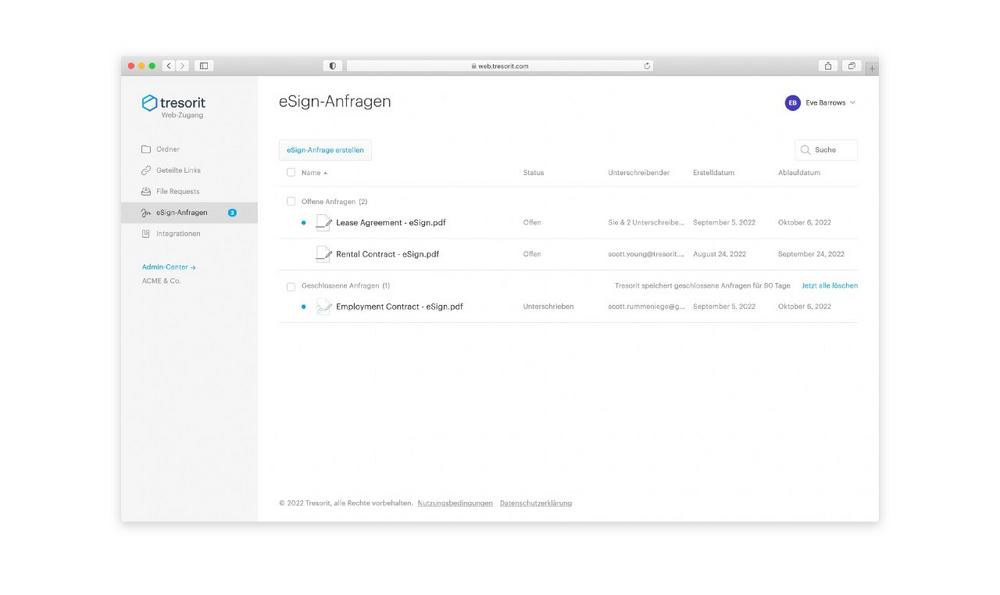1000x595 pixels.
Task: Check the Offene Anfragen group checkbox
Action: [291, 201]
